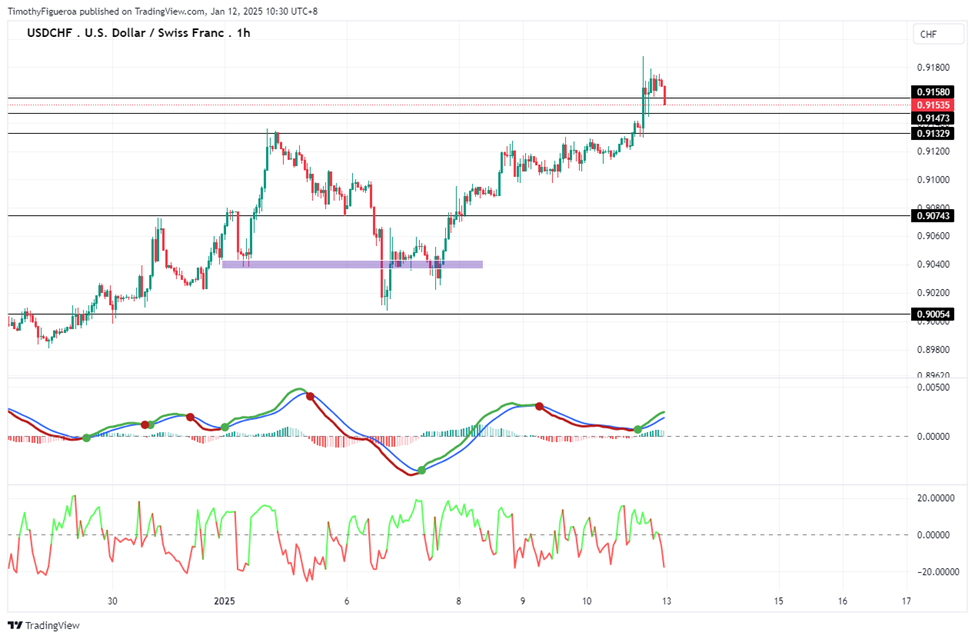The image size is (975, 639).
Task: Click the 0.91580 price label
Action: pos(933,92)
